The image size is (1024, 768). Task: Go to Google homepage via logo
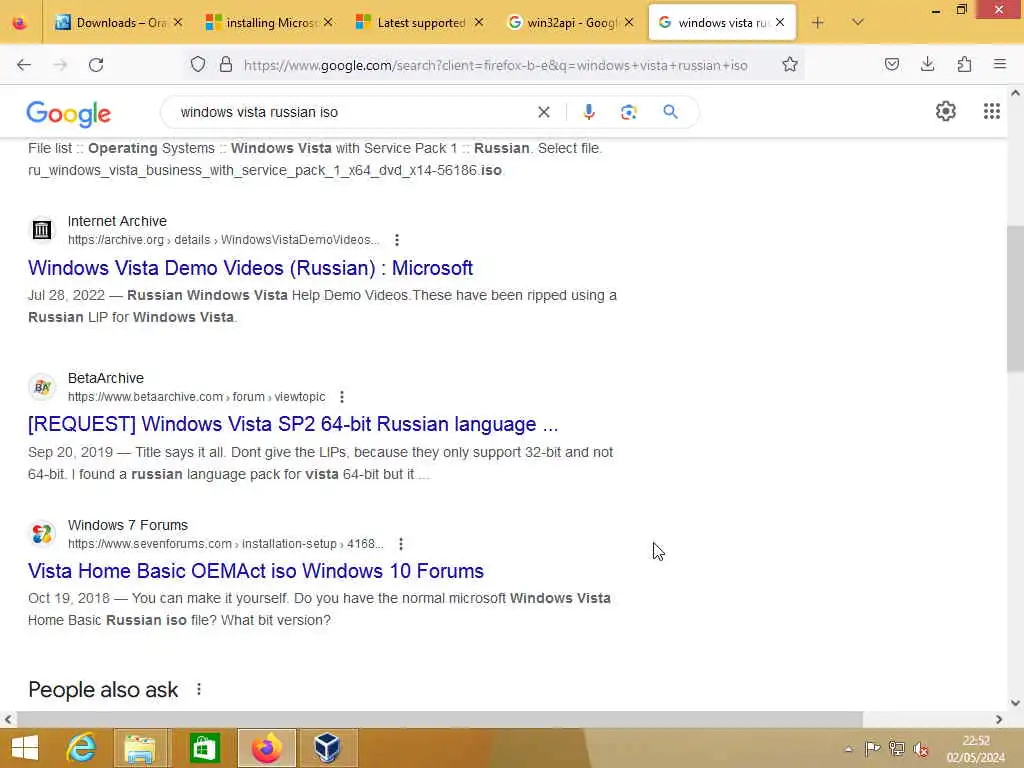coord(69,114)
